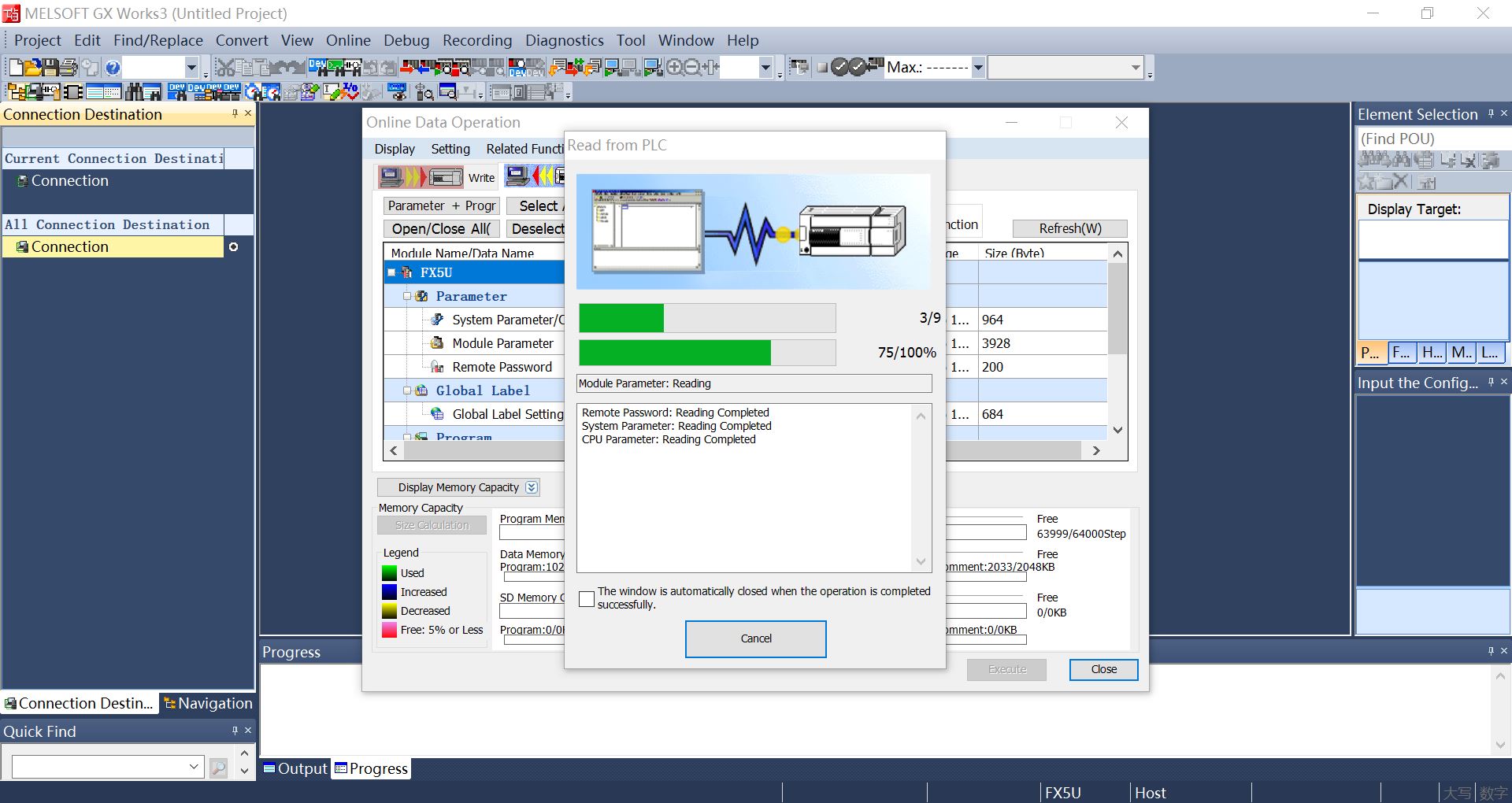Cancel the Read from PLC operation

tap(755, 638)
